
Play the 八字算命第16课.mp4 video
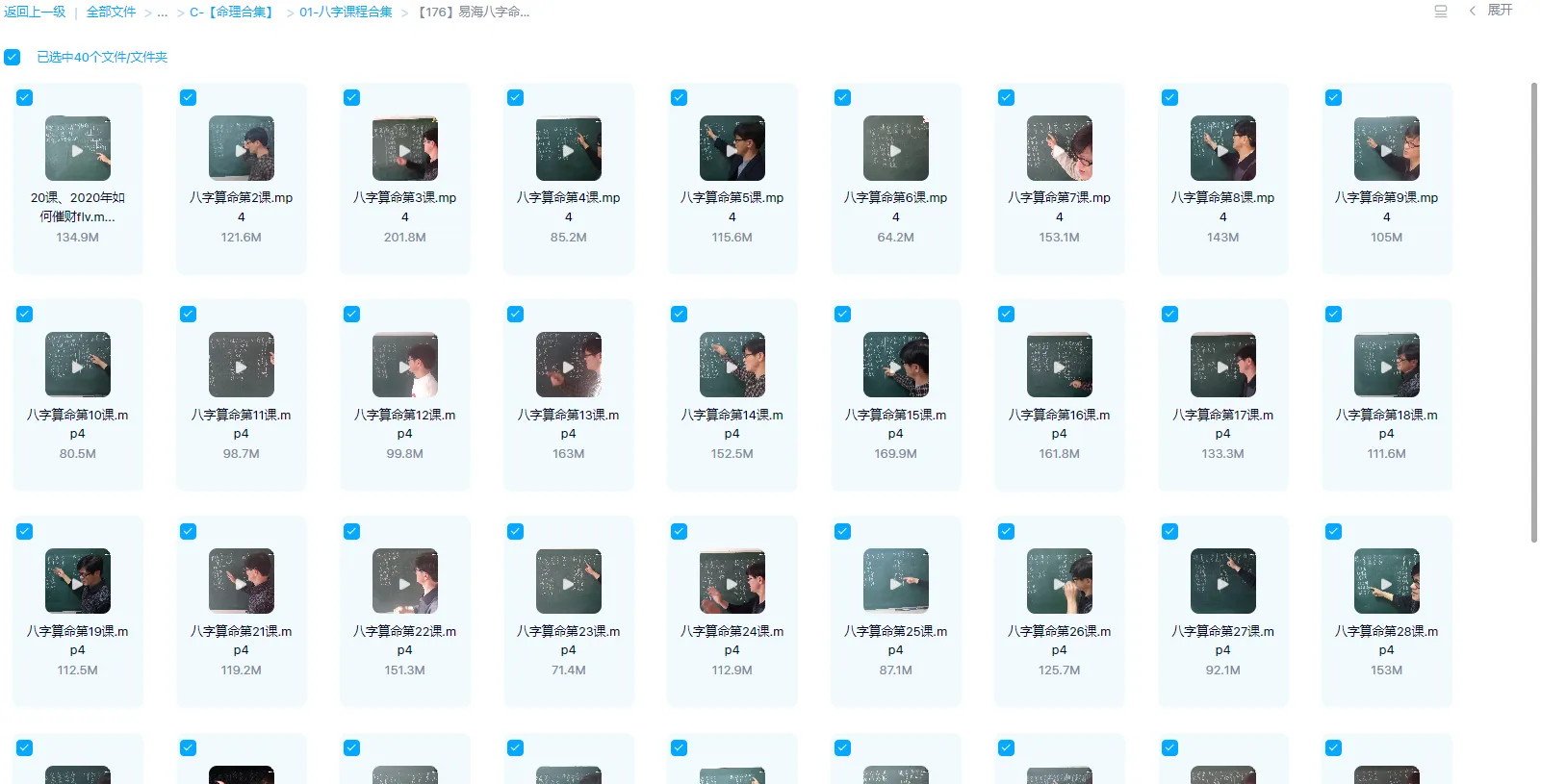[x=1059, y=366]
